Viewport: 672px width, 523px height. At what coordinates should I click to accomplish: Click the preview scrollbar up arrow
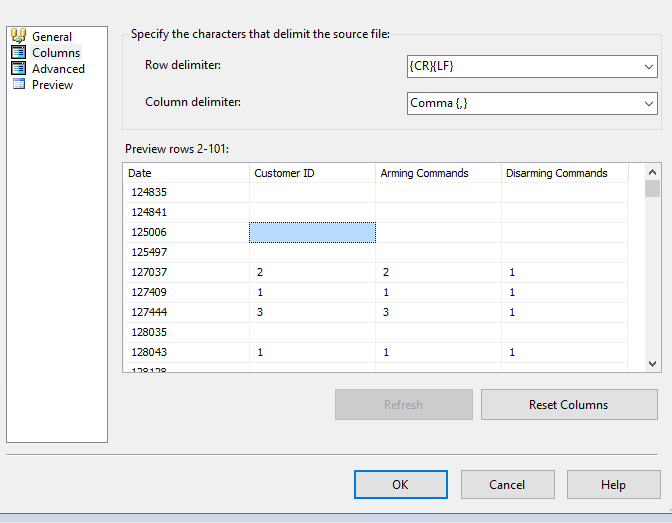click(x=652, y=172)
